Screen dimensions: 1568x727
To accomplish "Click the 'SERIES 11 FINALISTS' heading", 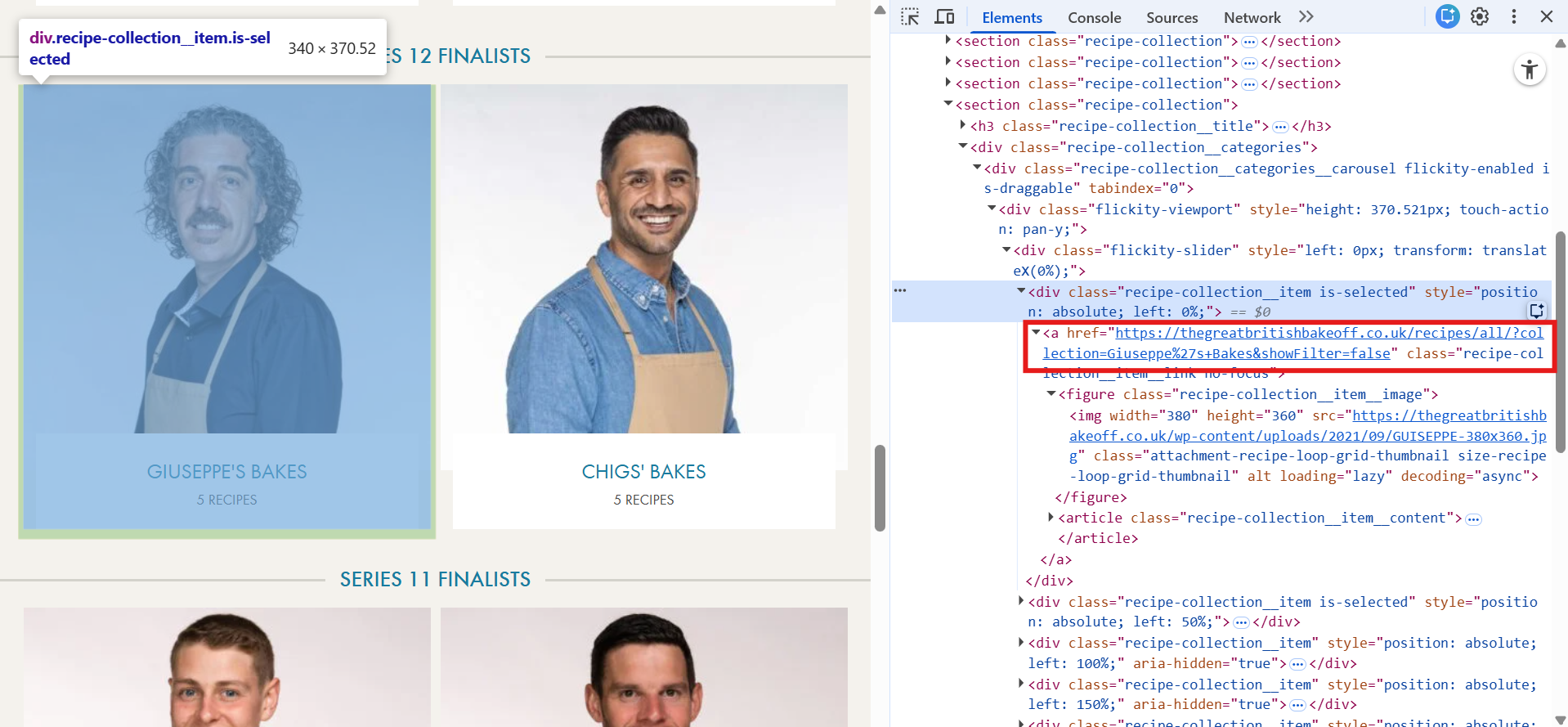I will pos(435,579).
